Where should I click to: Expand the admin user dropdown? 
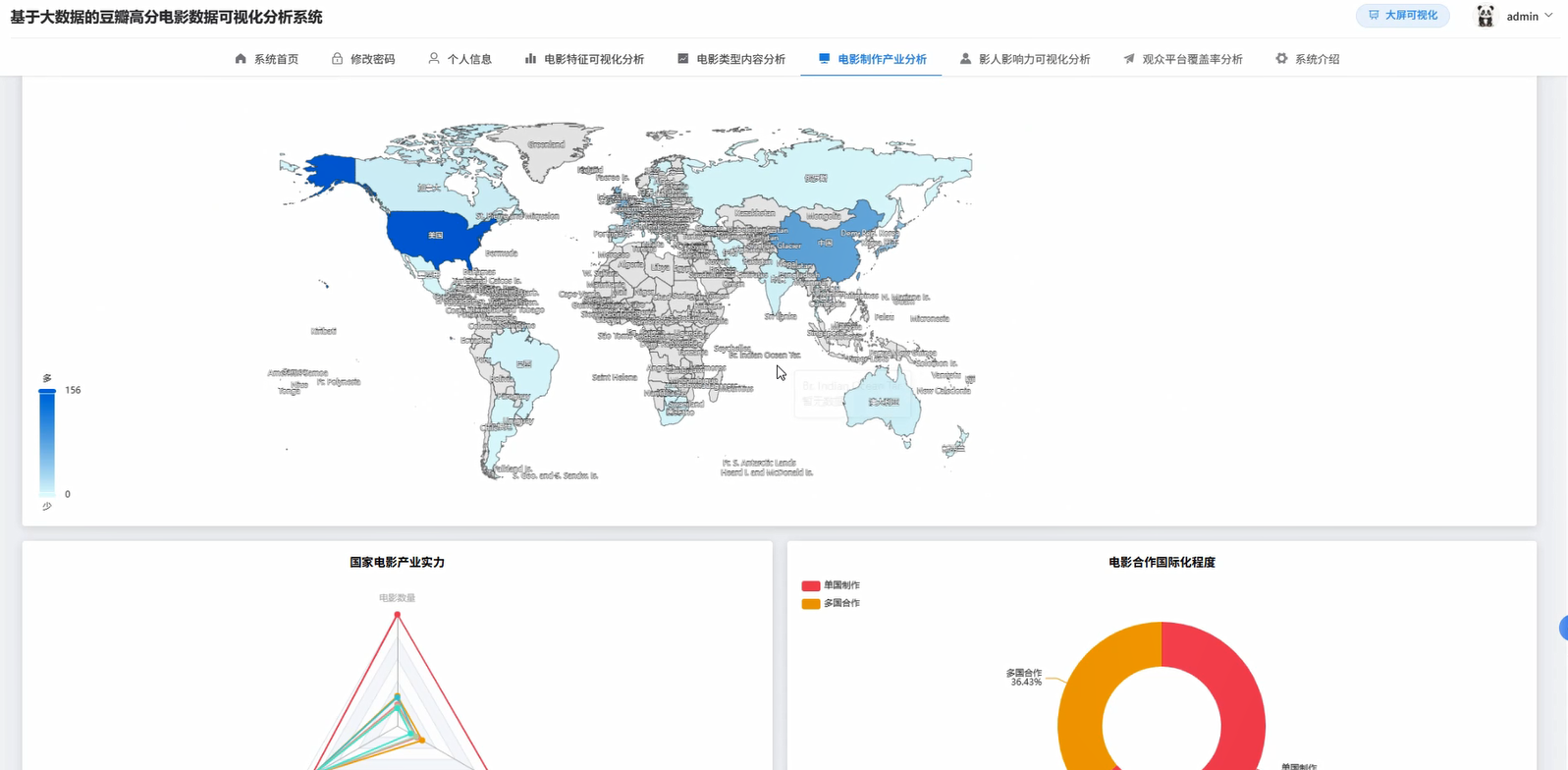pos(1530,16)
